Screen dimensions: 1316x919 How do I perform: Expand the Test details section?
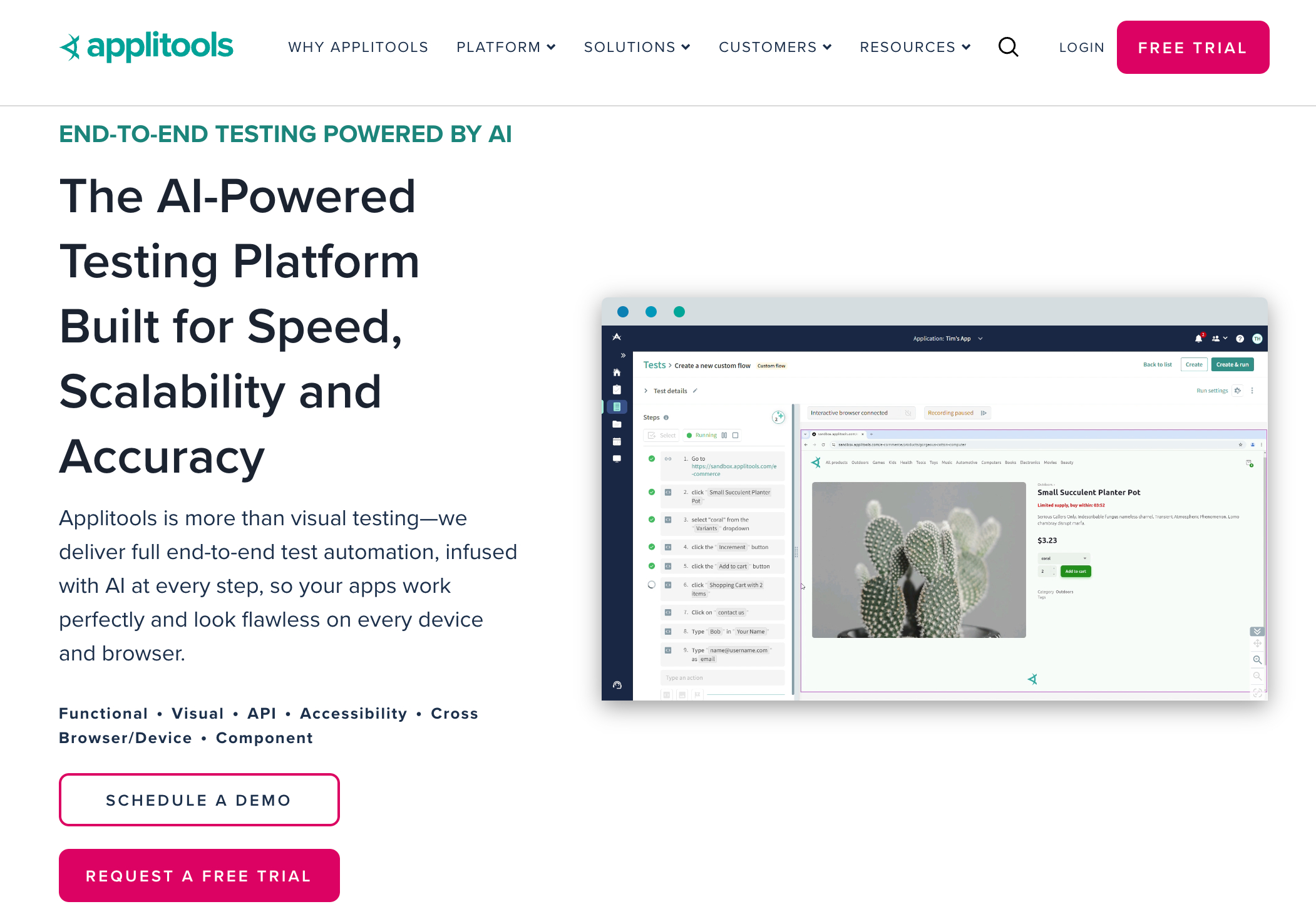point(646,391)
